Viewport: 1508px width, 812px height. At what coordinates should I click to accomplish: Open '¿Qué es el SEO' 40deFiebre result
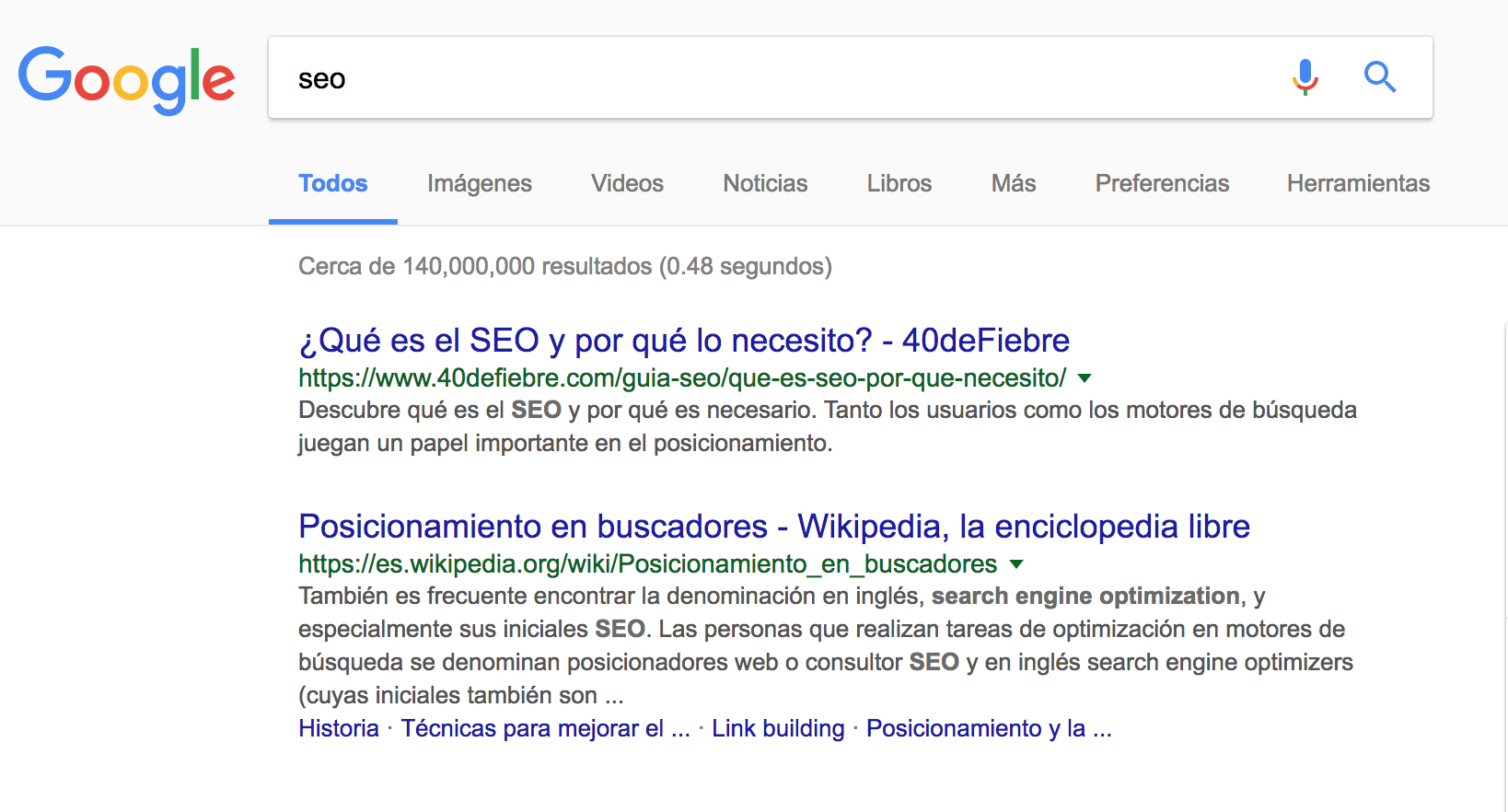click(x=684, y=341)
